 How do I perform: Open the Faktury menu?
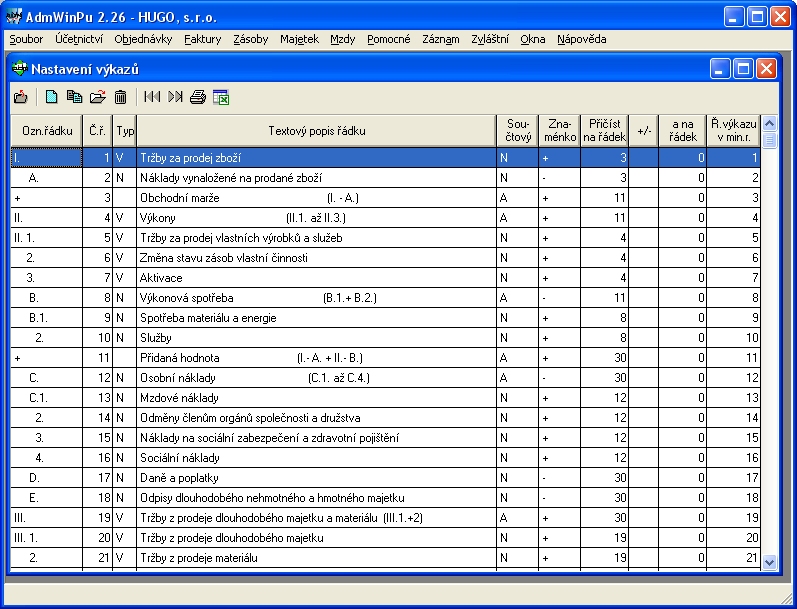coord(202,39)
